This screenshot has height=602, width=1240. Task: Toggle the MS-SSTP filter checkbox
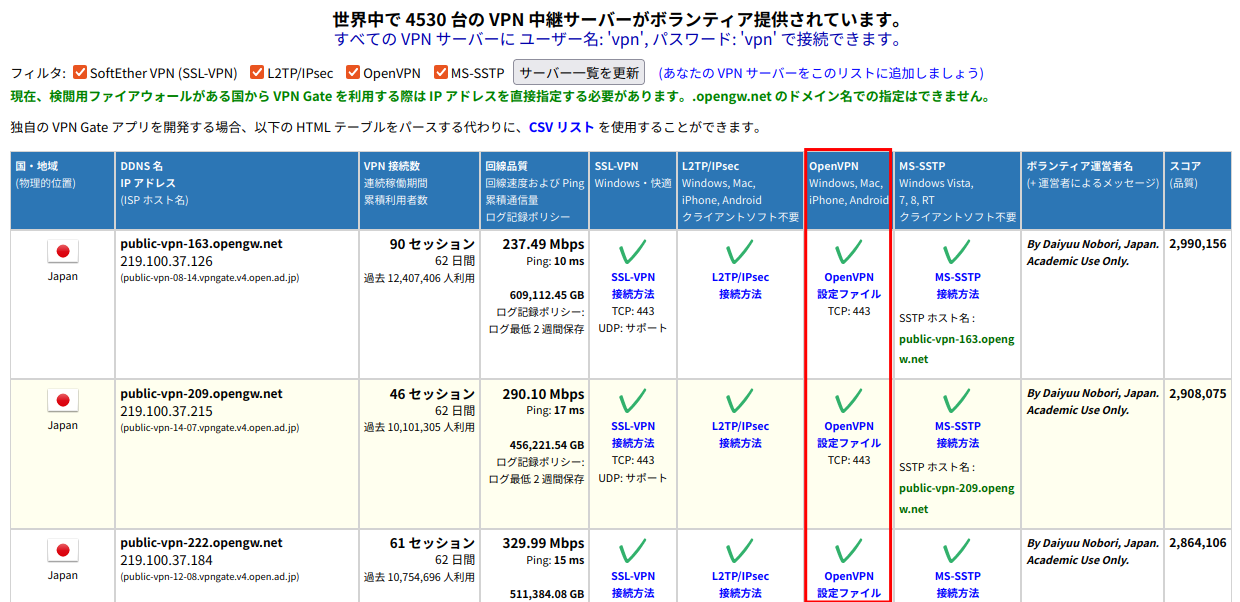[441, 72]
